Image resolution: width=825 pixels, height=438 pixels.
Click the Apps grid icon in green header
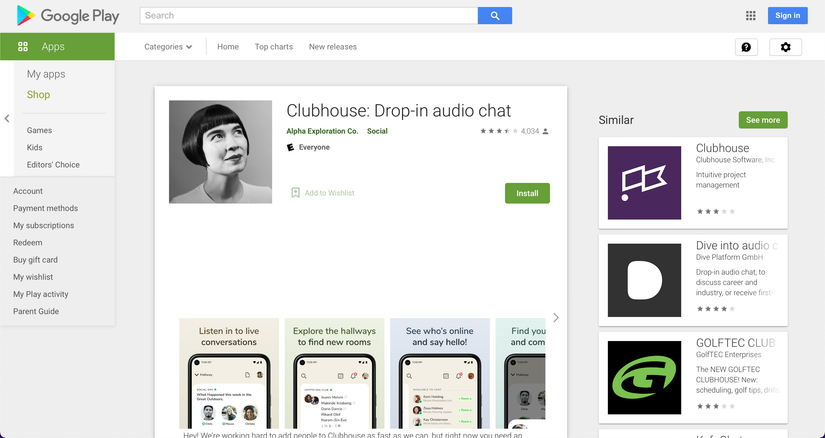23,46
